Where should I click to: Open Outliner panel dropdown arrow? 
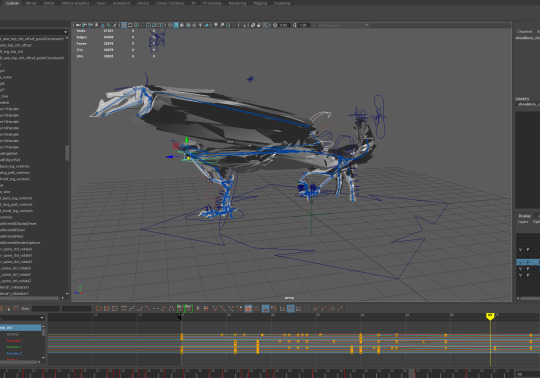(x=65, y=32)
